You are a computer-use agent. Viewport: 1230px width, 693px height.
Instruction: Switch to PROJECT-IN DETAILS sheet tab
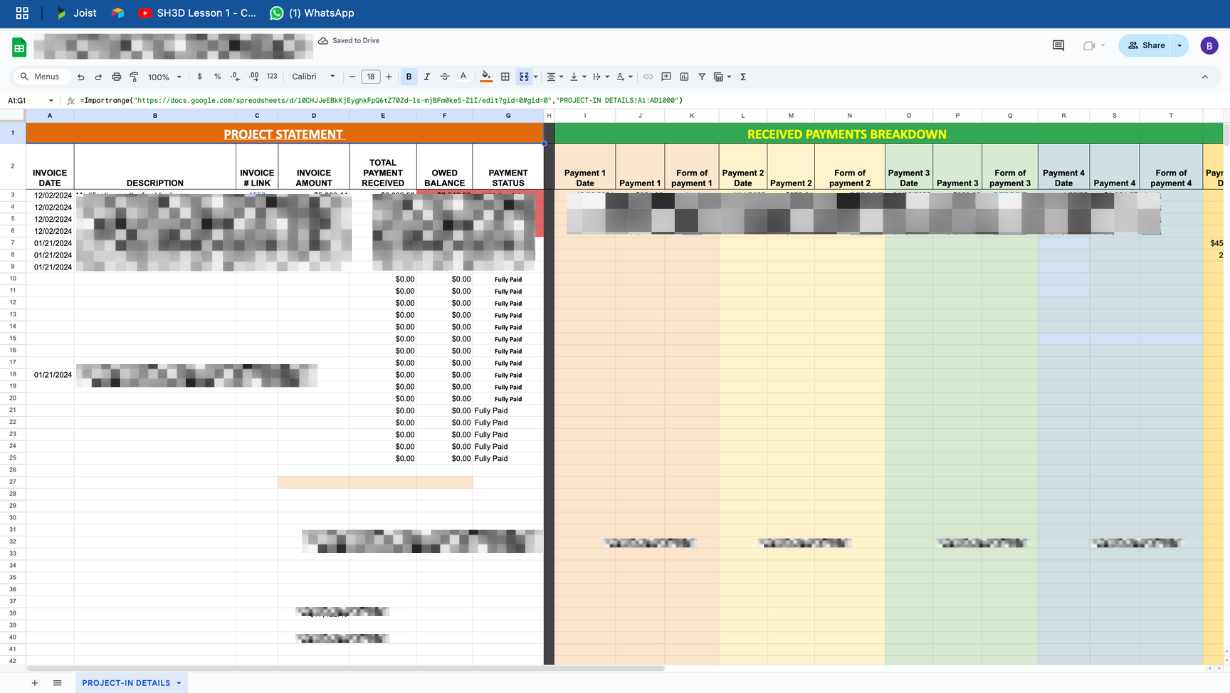click(125, 683)
